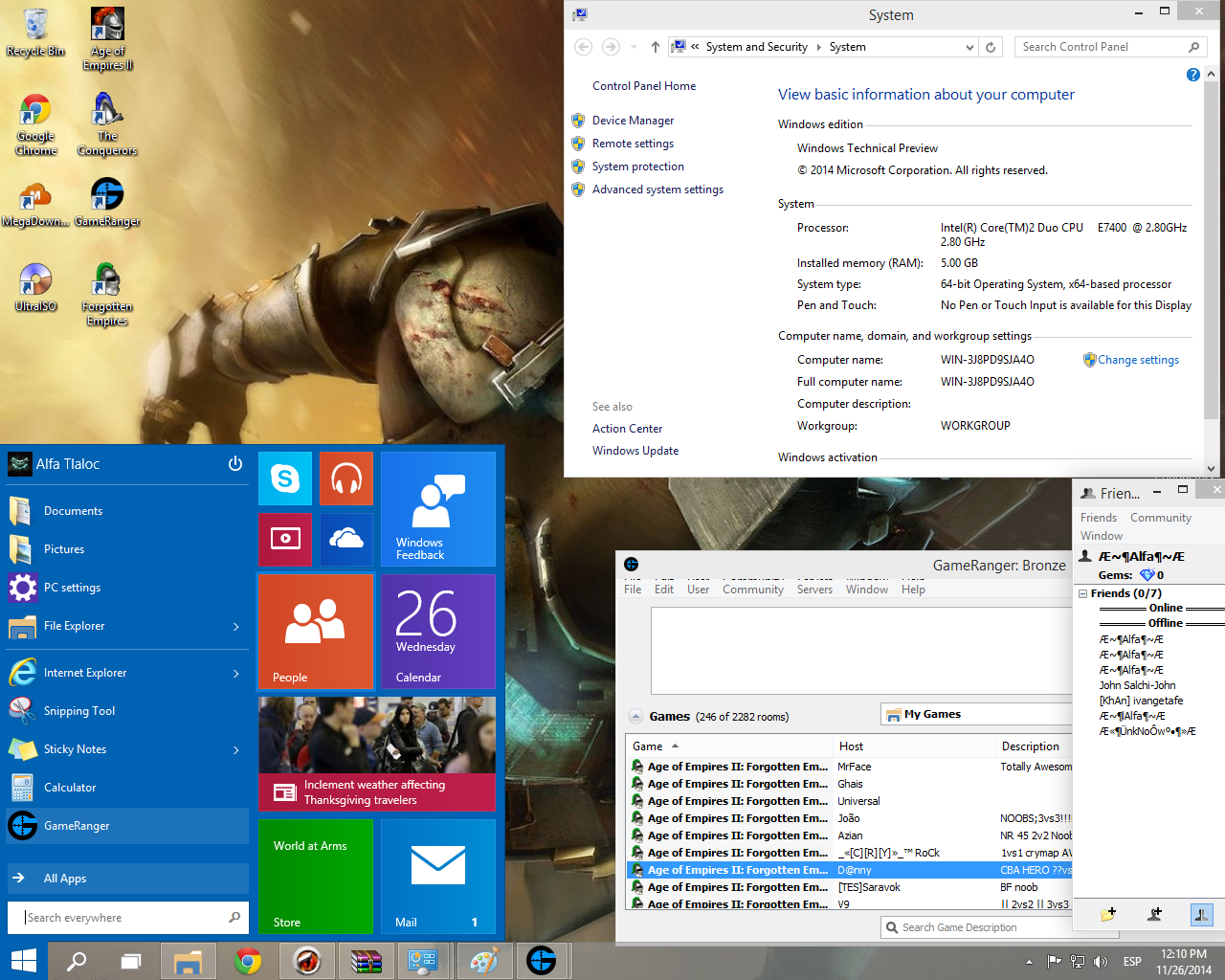Open File menu in GameRanger
This screenshot has height=980, width=1225.
point(633,590)
